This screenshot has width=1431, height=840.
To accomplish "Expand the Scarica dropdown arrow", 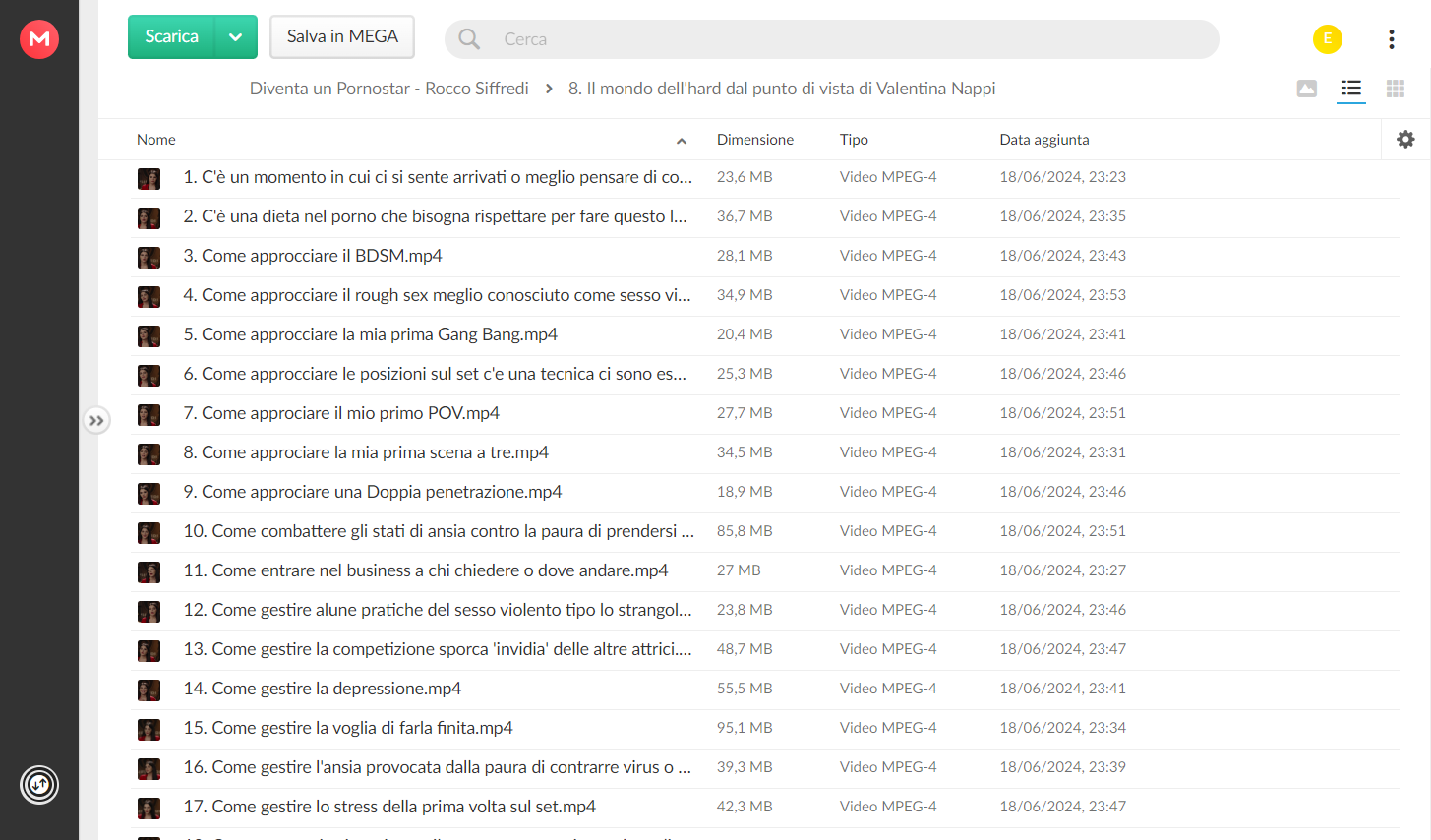I will [236, 37].
